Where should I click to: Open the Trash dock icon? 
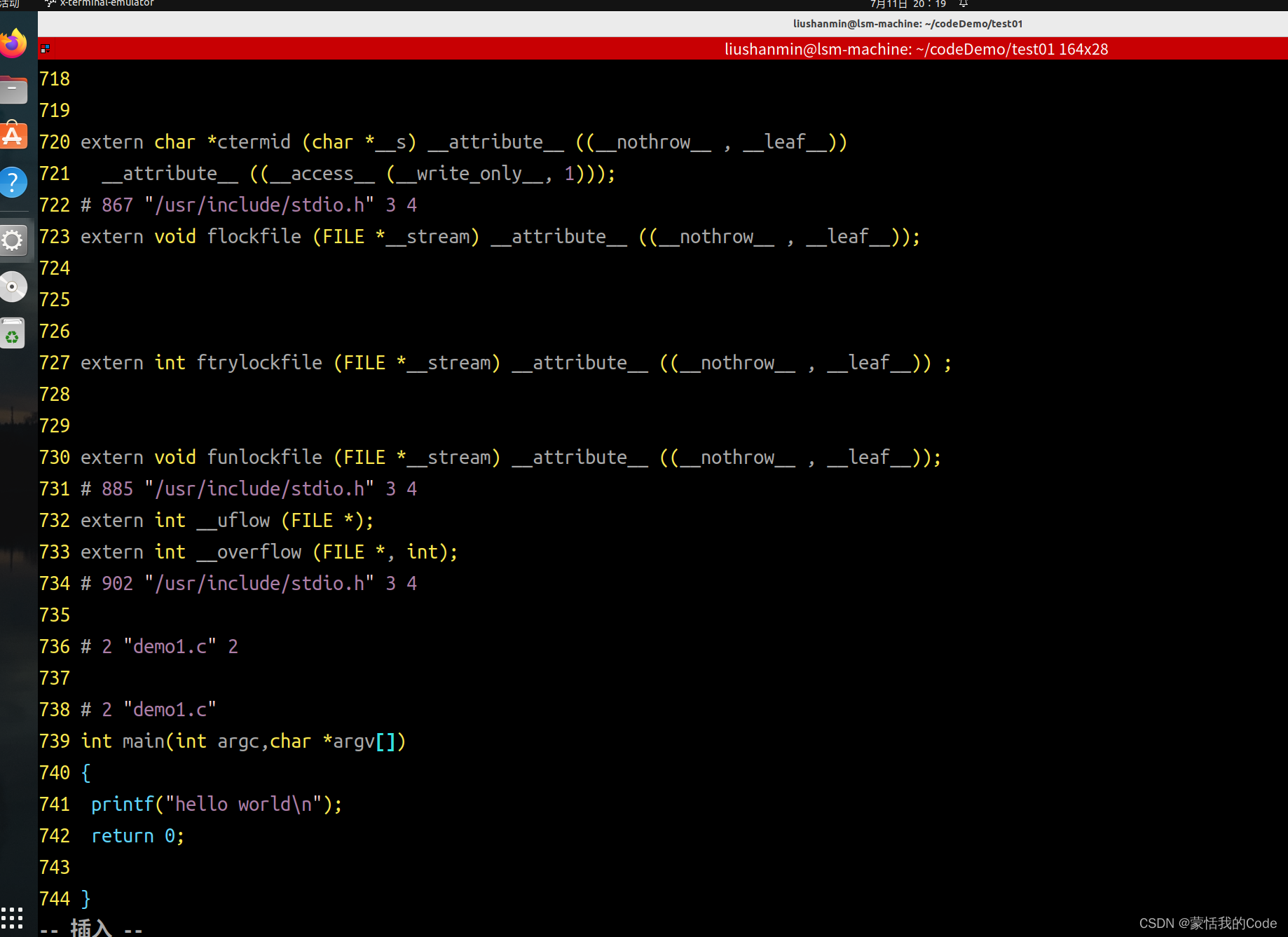click(x=13, y=334)
